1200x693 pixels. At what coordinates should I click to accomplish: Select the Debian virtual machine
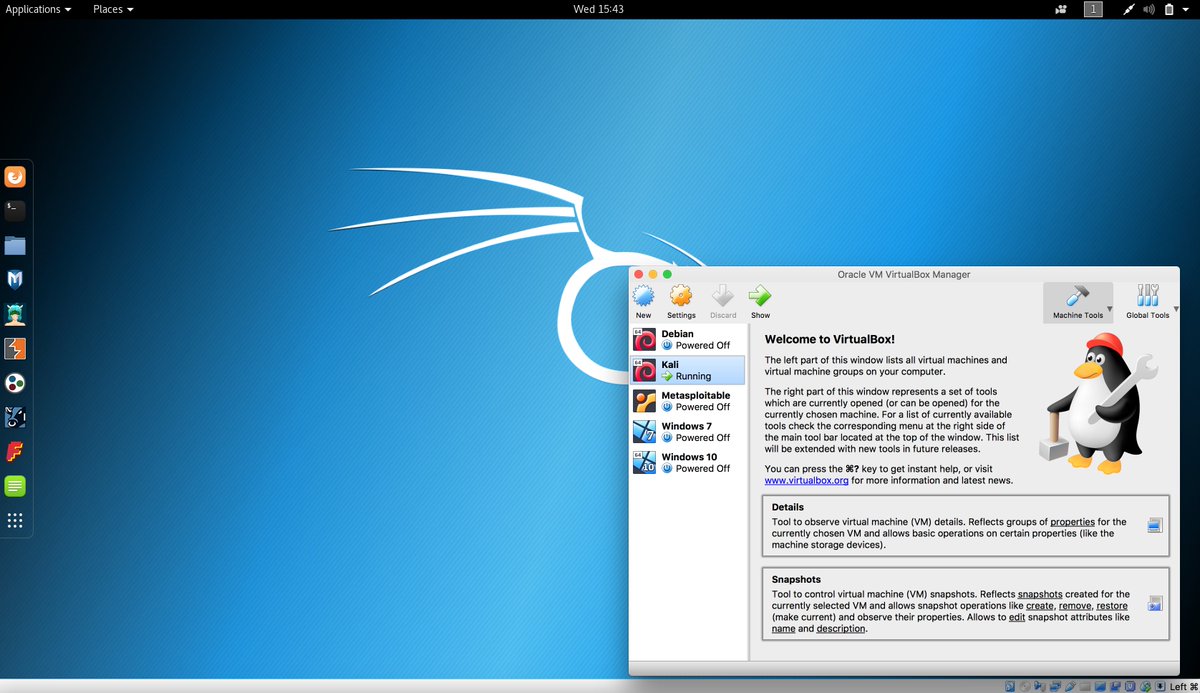click(688, 339)
